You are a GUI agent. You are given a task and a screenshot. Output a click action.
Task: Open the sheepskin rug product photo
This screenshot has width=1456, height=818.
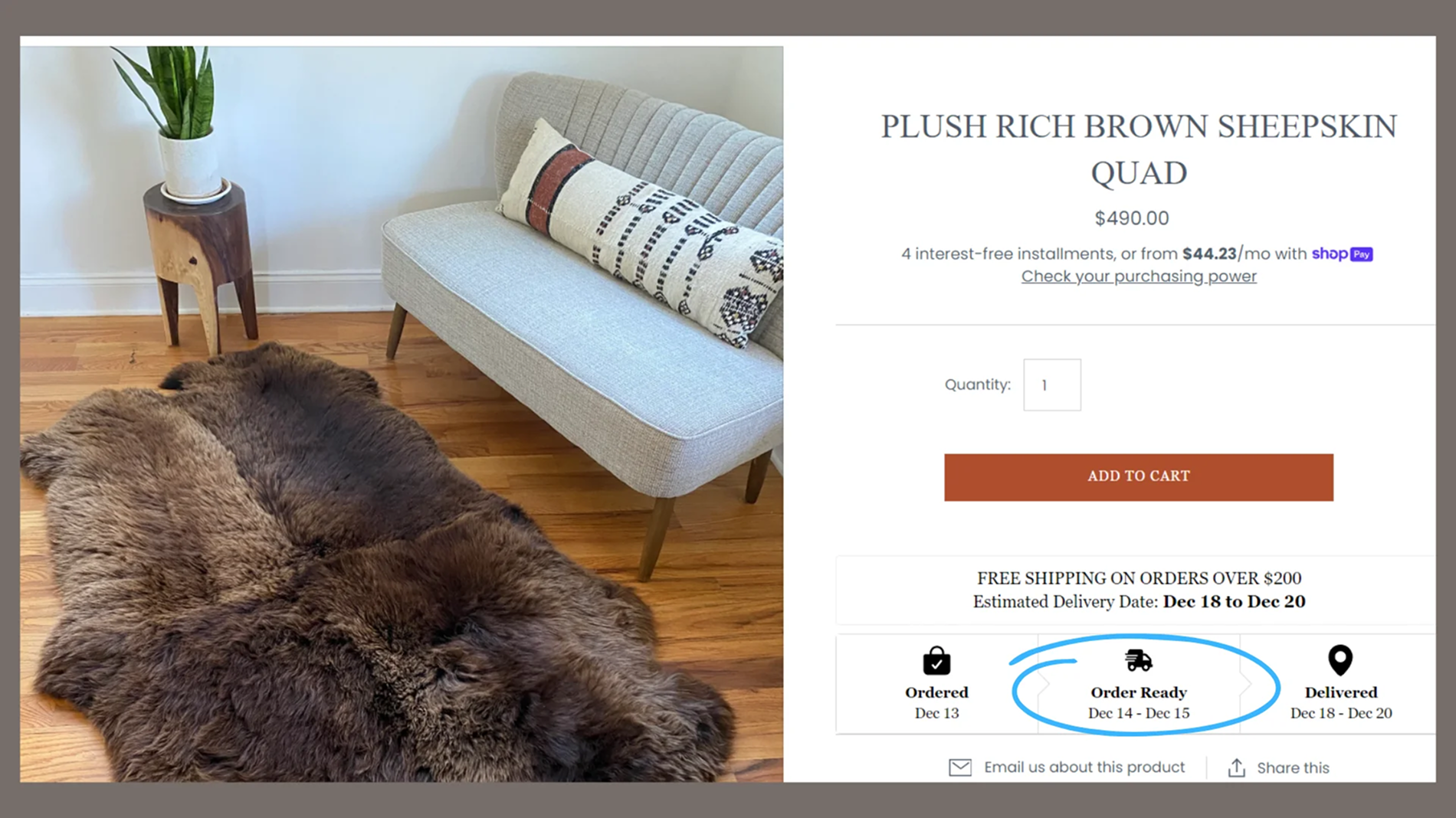402,414
